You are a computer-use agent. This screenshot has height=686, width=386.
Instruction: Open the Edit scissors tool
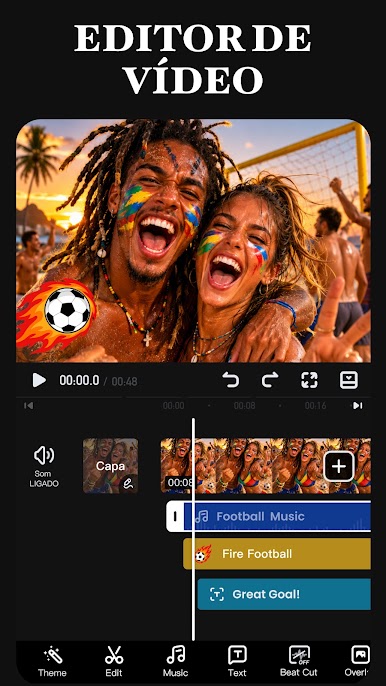click(x=114, y=661)
